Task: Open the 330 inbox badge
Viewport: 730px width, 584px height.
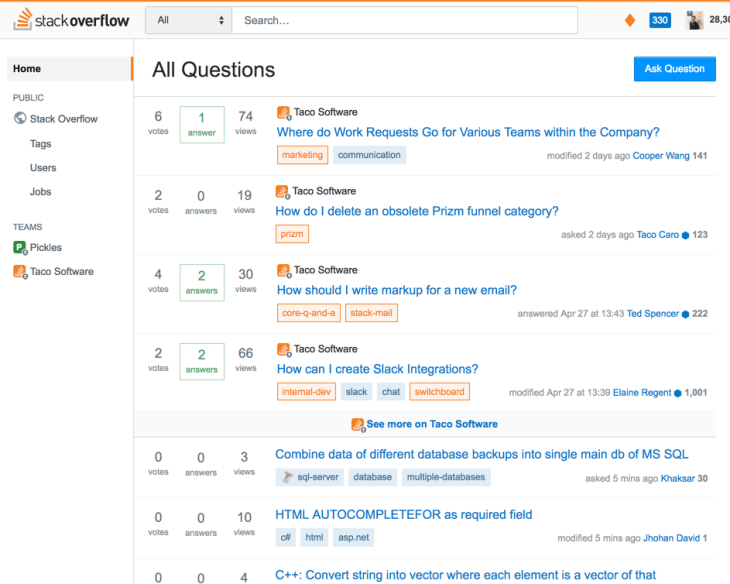Action: tap(660, 20)
